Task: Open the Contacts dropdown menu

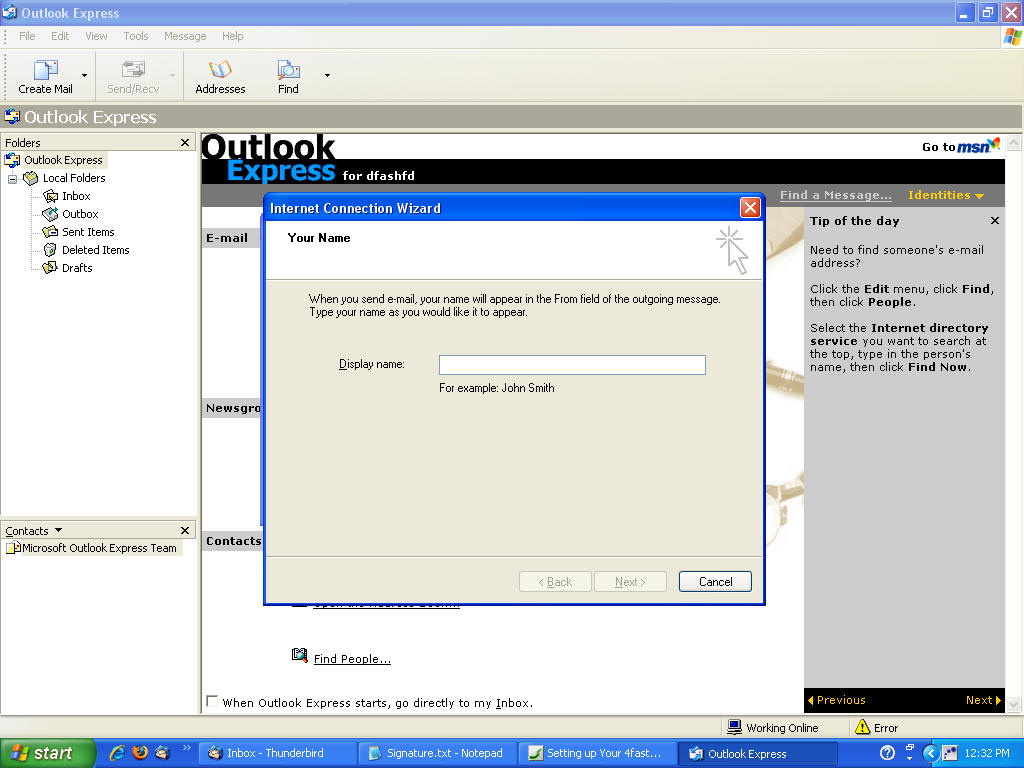Action: pyautogui.click(x=58, y=530)
